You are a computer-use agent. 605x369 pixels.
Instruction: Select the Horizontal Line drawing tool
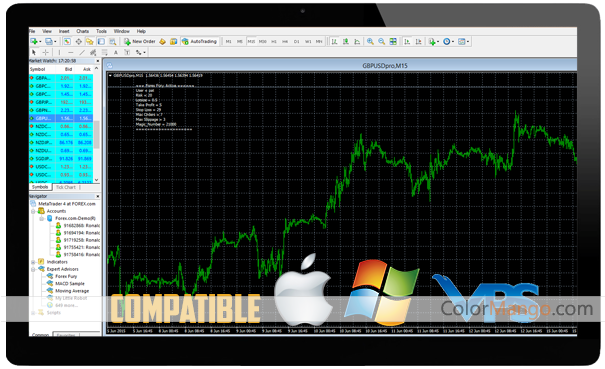point(70,52)
